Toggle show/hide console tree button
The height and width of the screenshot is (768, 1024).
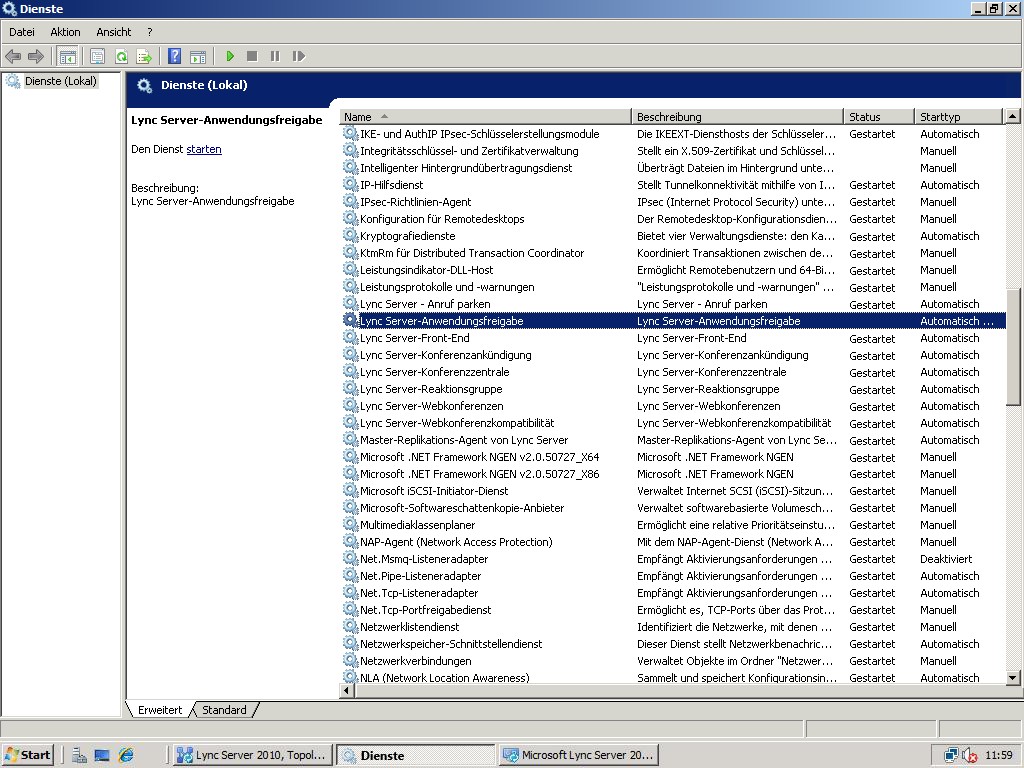[67, 56]
